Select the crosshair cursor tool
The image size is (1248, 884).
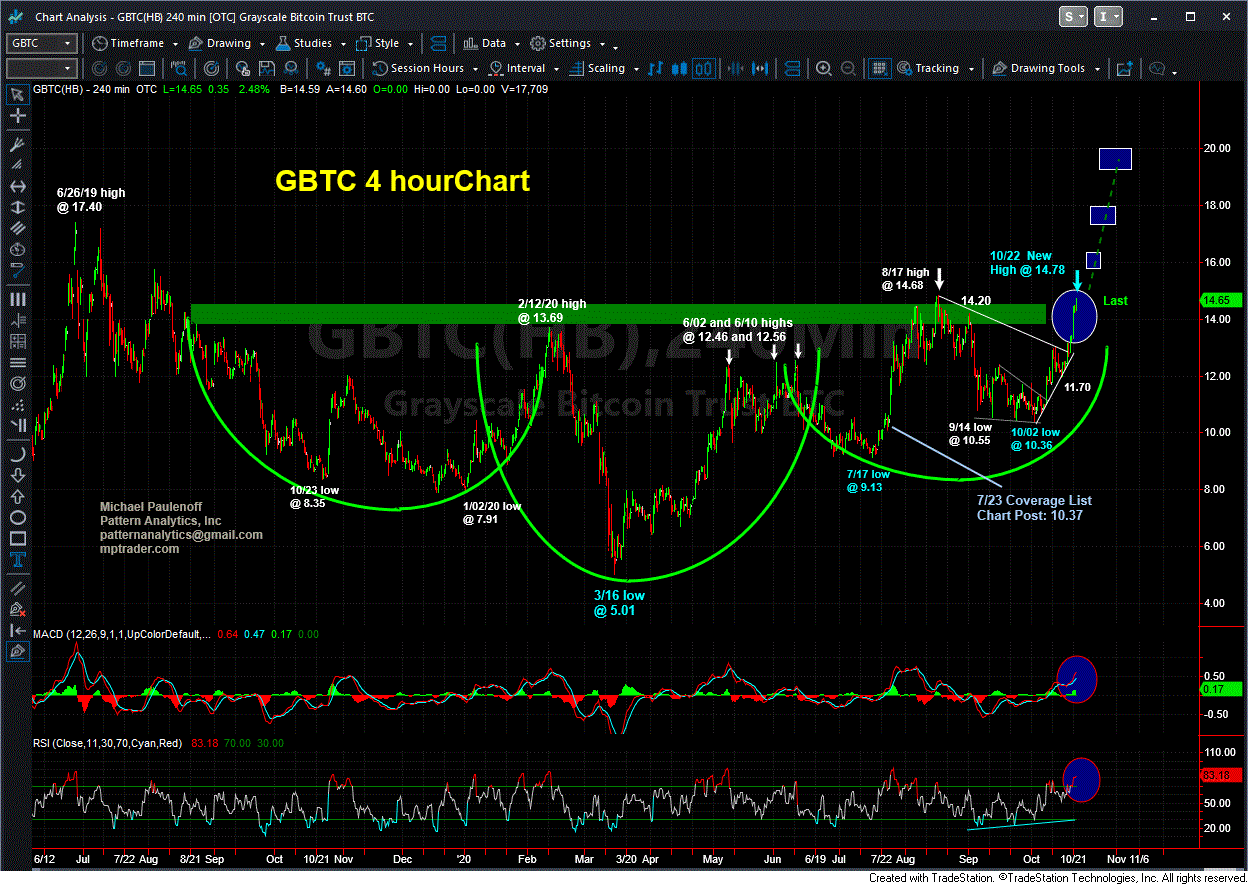(17, 116)
